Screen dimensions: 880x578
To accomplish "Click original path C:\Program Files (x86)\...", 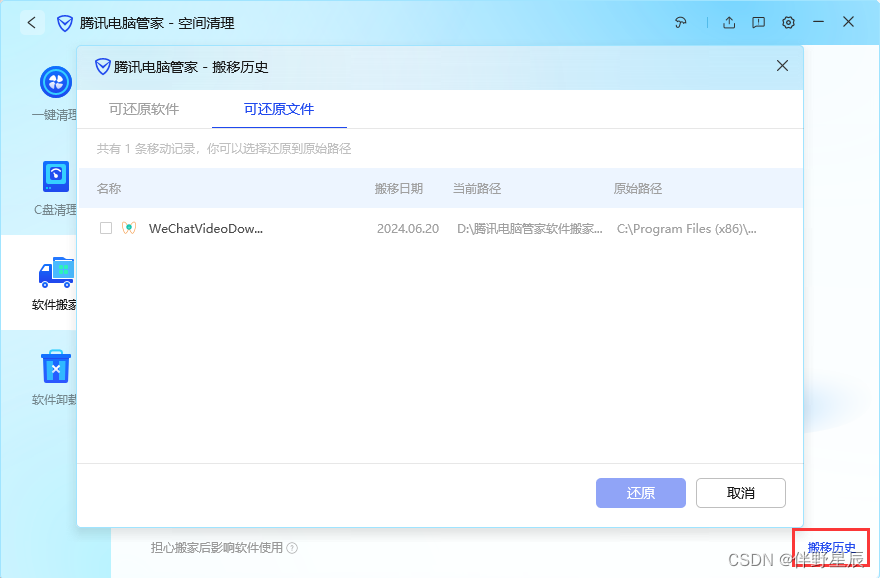I will point(686,229).
